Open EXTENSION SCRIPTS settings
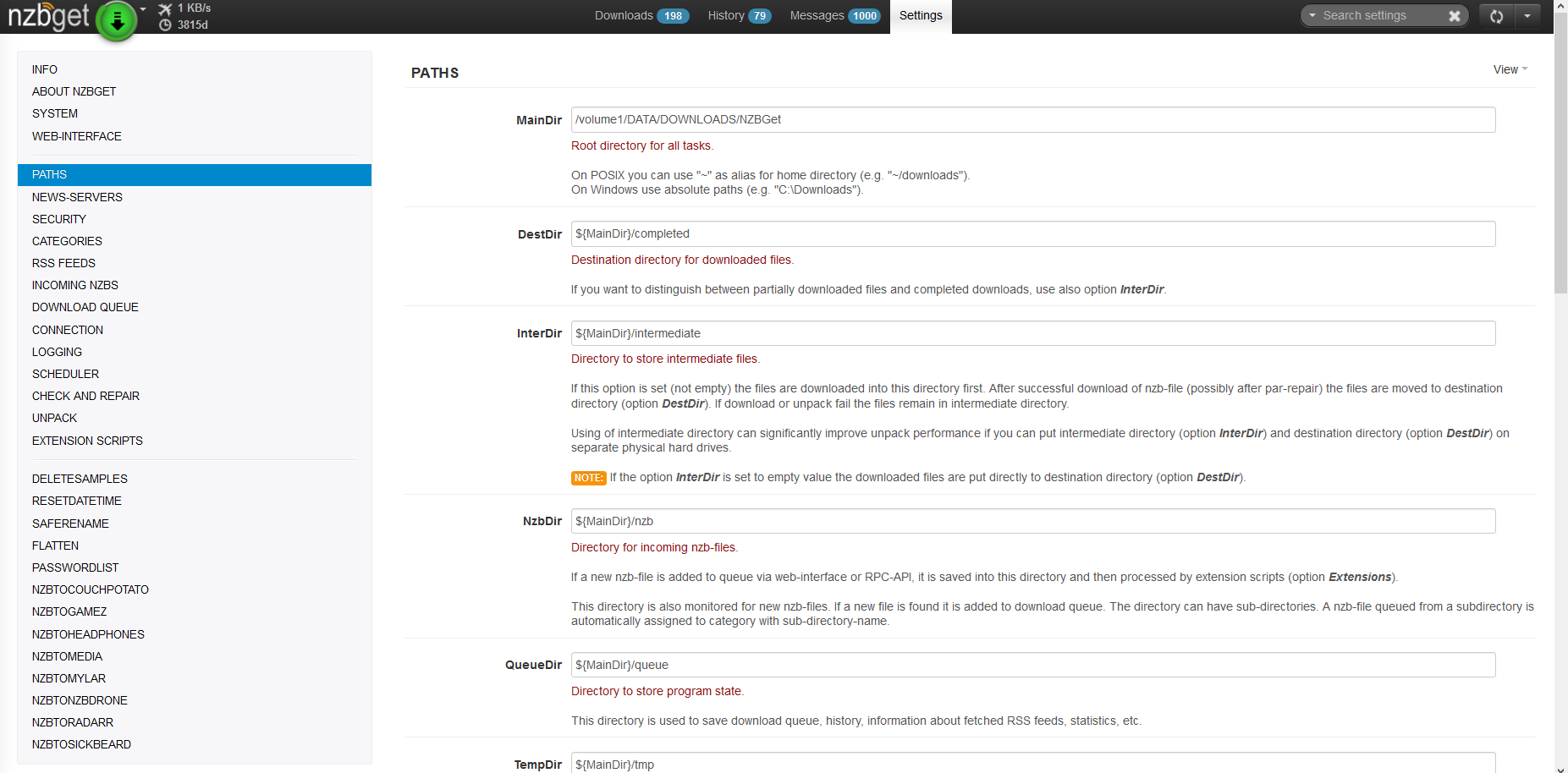 tap(195, 441)
